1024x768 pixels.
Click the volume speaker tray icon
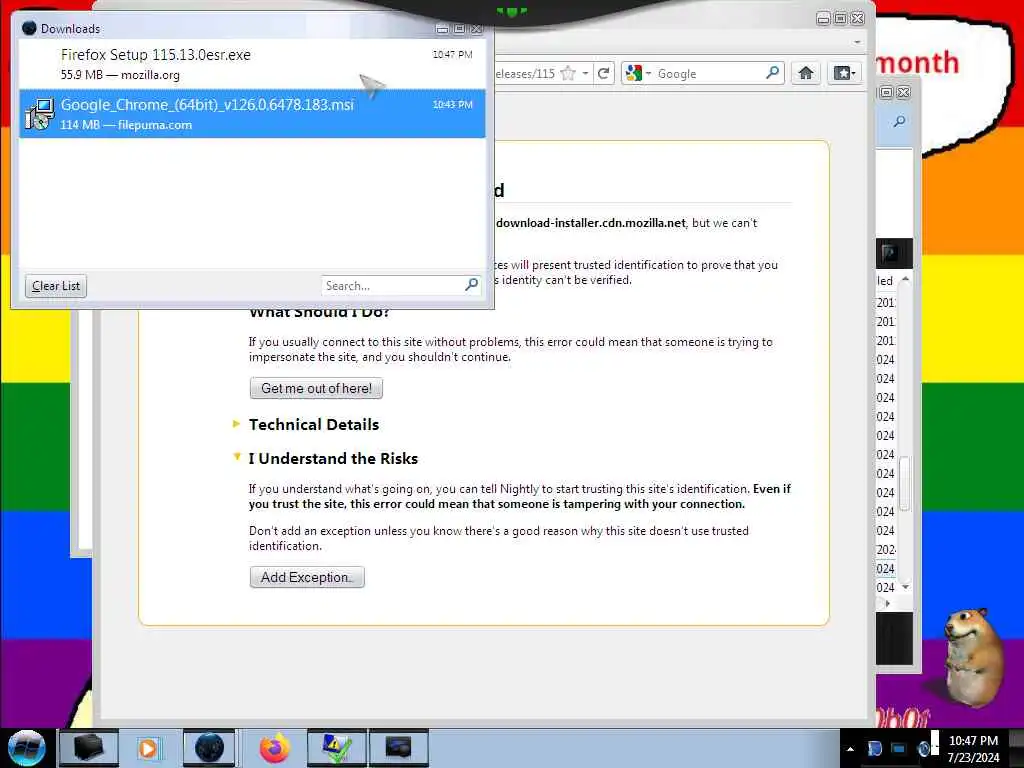pyautogui.click(x=923, y=748)
